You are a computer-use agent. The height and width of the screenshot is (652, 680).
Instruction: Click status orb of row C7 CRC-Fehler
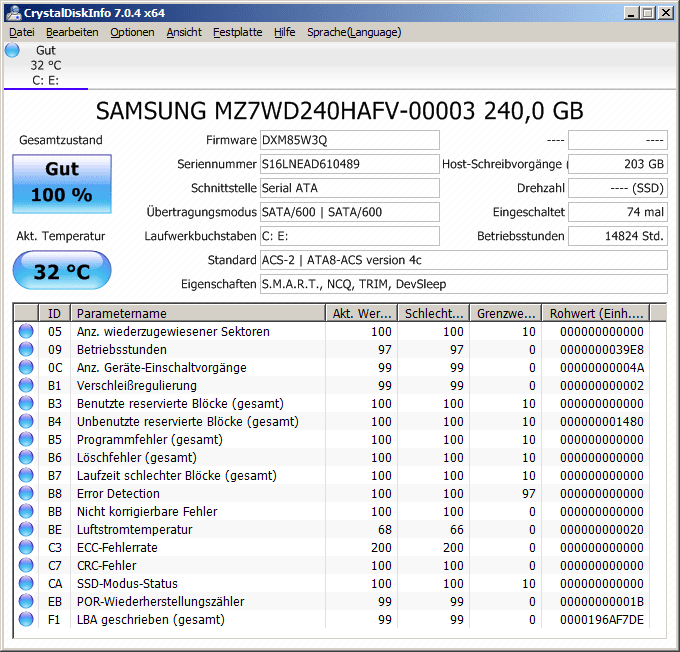[x=26, y=565]
